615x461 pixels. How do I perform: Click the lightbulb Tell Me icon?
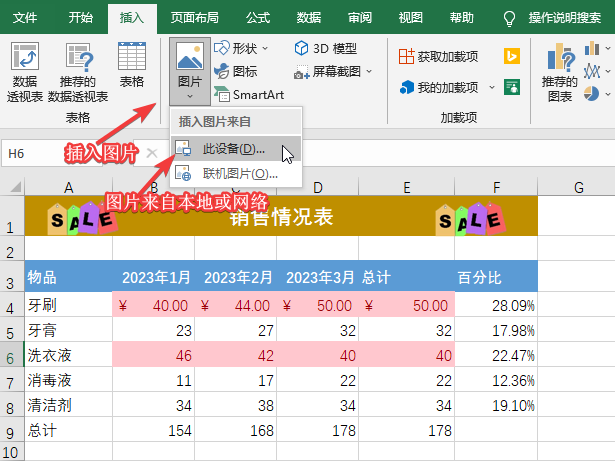pos(509,18)
